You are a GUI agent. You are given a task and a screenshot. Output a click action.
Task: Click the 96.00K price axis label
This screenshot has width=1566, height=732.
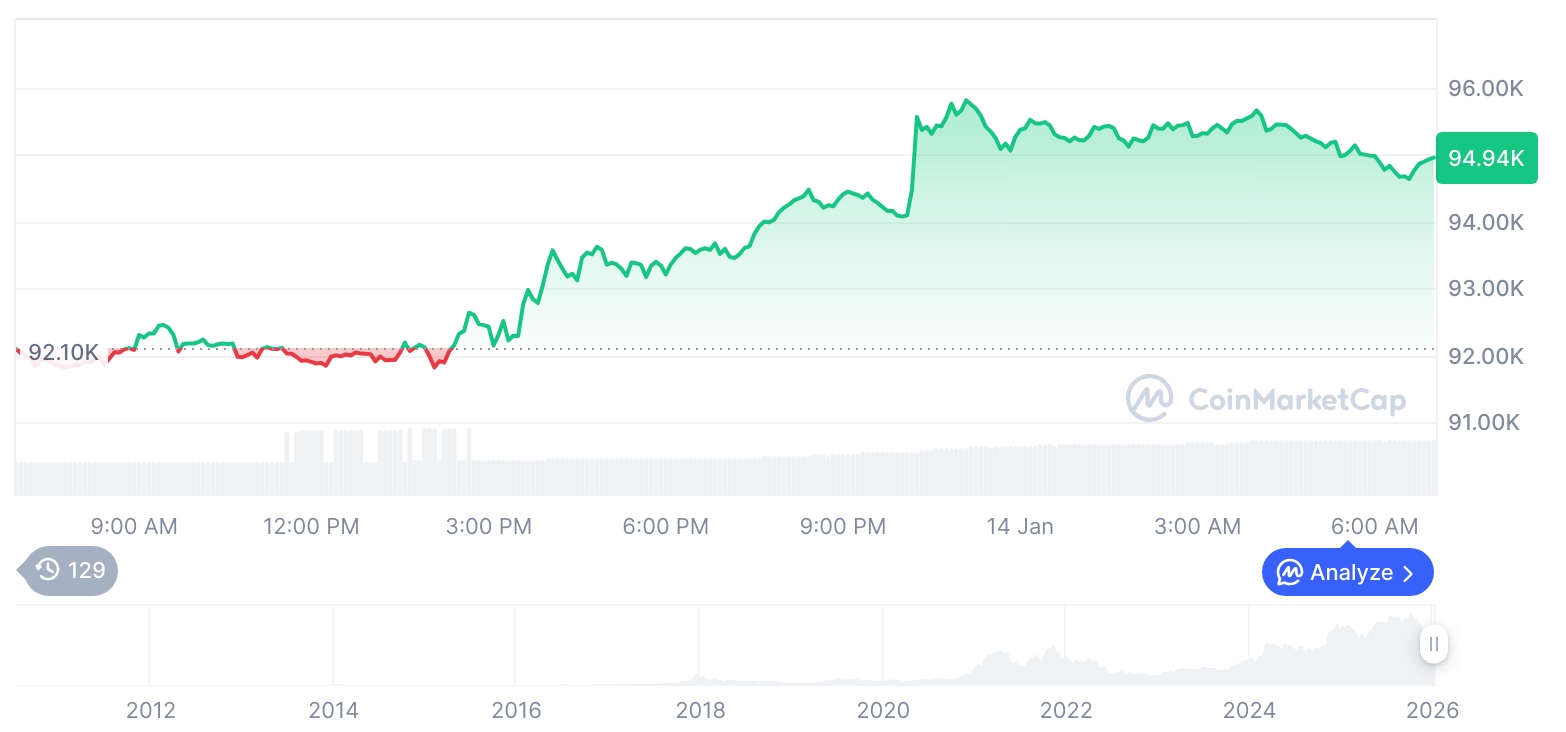1485,89
